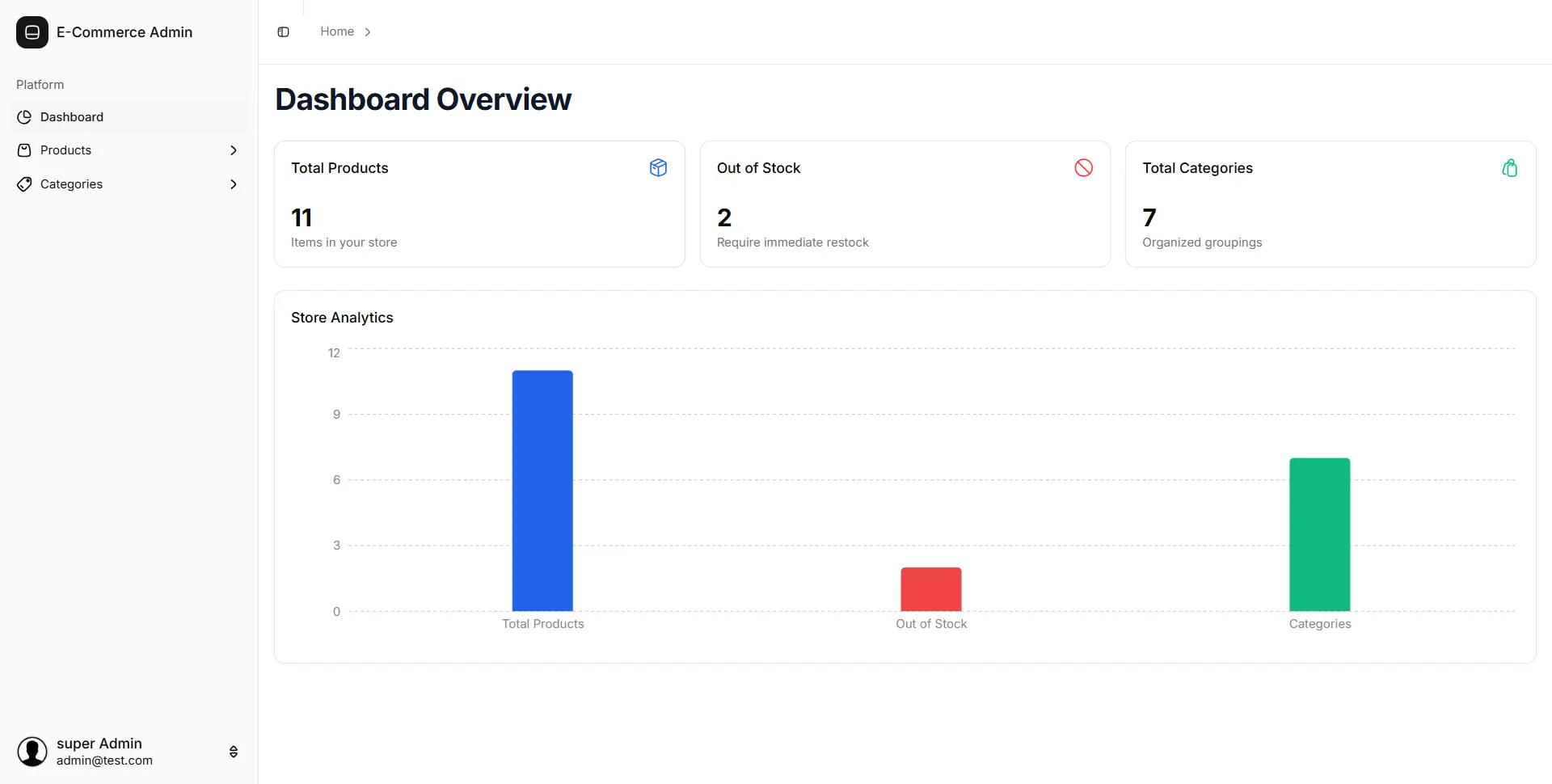Screen dimensions: 1552x784
Task: Open the super Admin account switcher arrows
Action: point(234,752)
